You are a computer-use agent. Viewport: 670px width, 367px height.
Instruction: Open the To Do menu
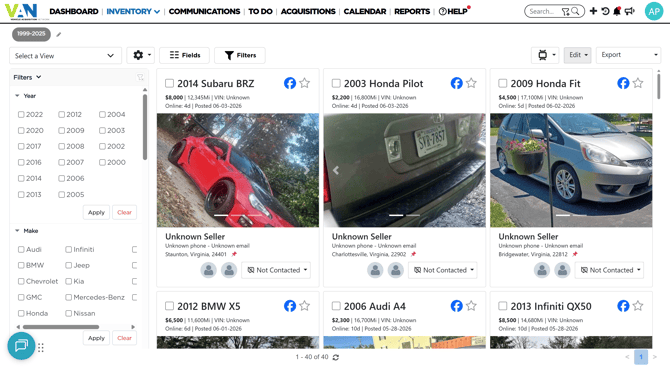point(260,12)
